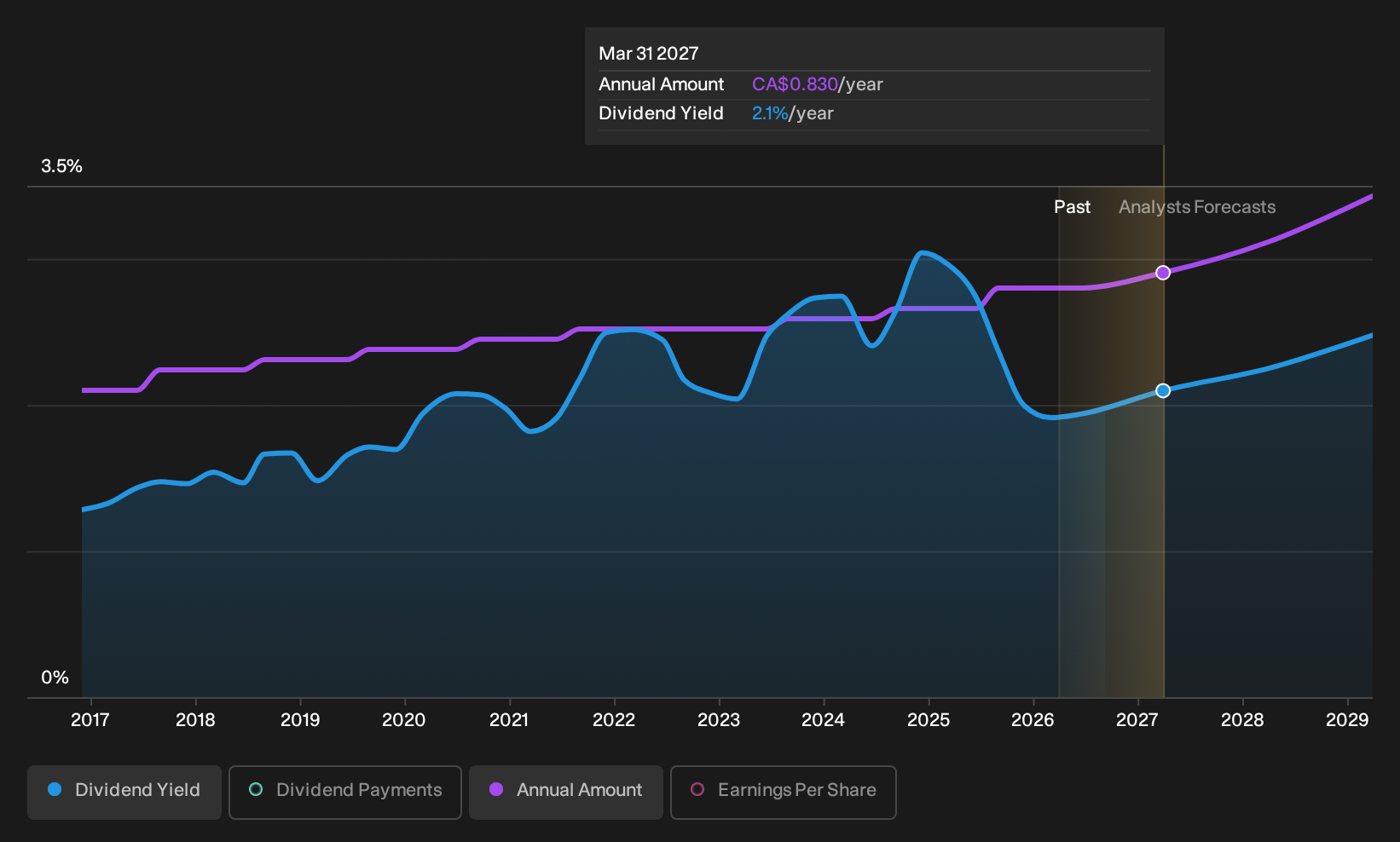Image resolution: width=1400 pixels, height=842 pixels.
Task: Show the Earnings Per Share series
Action: (784, 792)
